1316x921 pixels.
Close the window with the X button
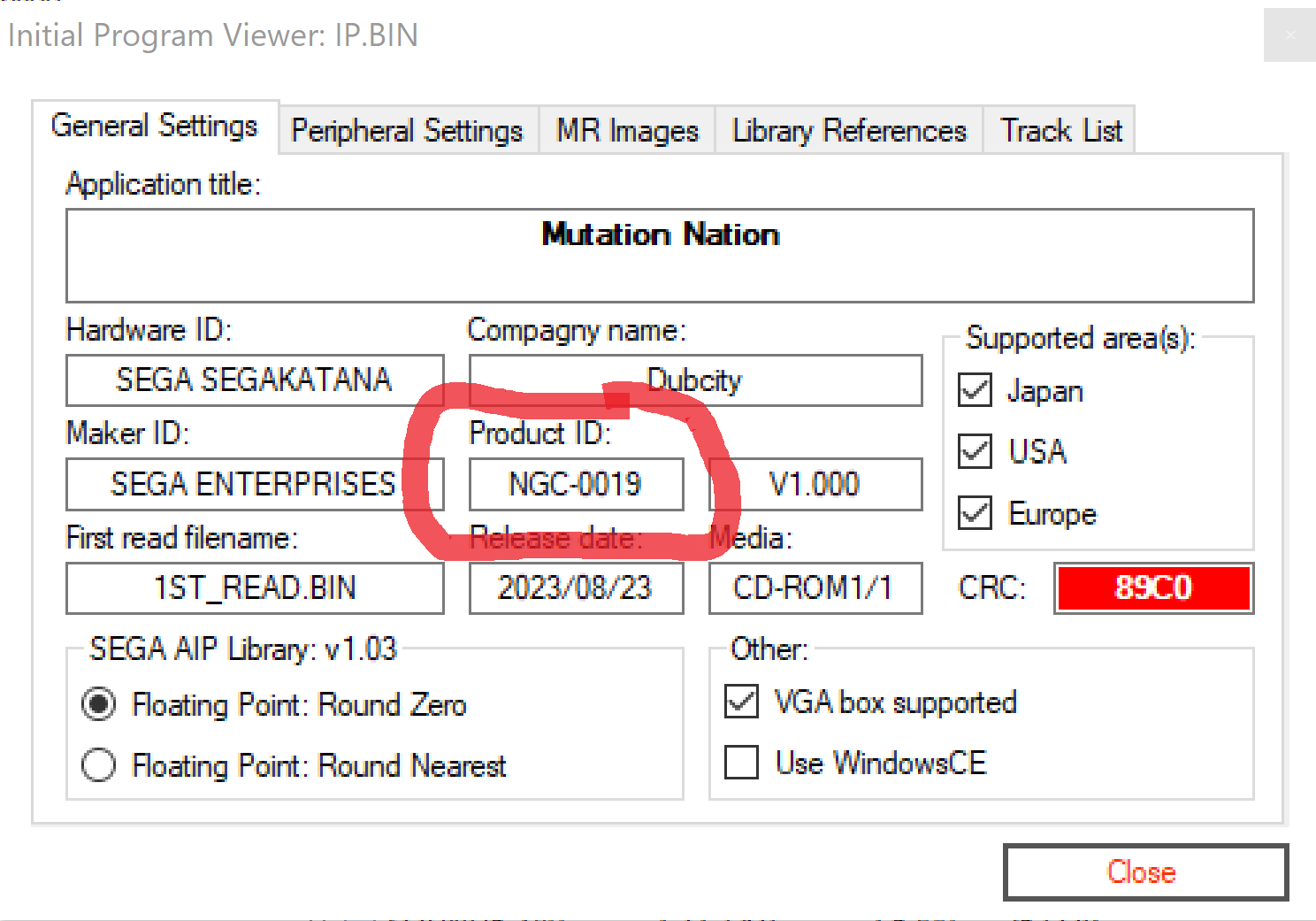pyautogui.click(x=1289, y=35)
